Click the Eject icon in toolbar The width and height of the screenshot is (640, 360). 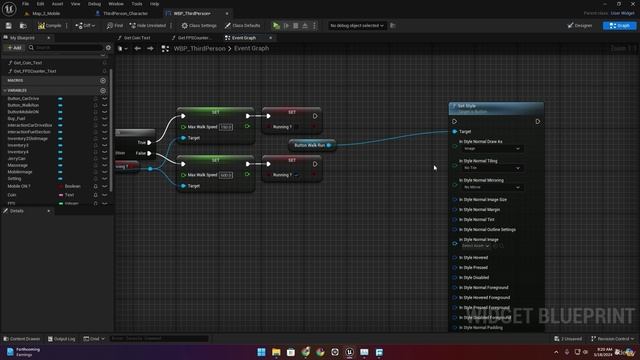(x=305, y=26)
